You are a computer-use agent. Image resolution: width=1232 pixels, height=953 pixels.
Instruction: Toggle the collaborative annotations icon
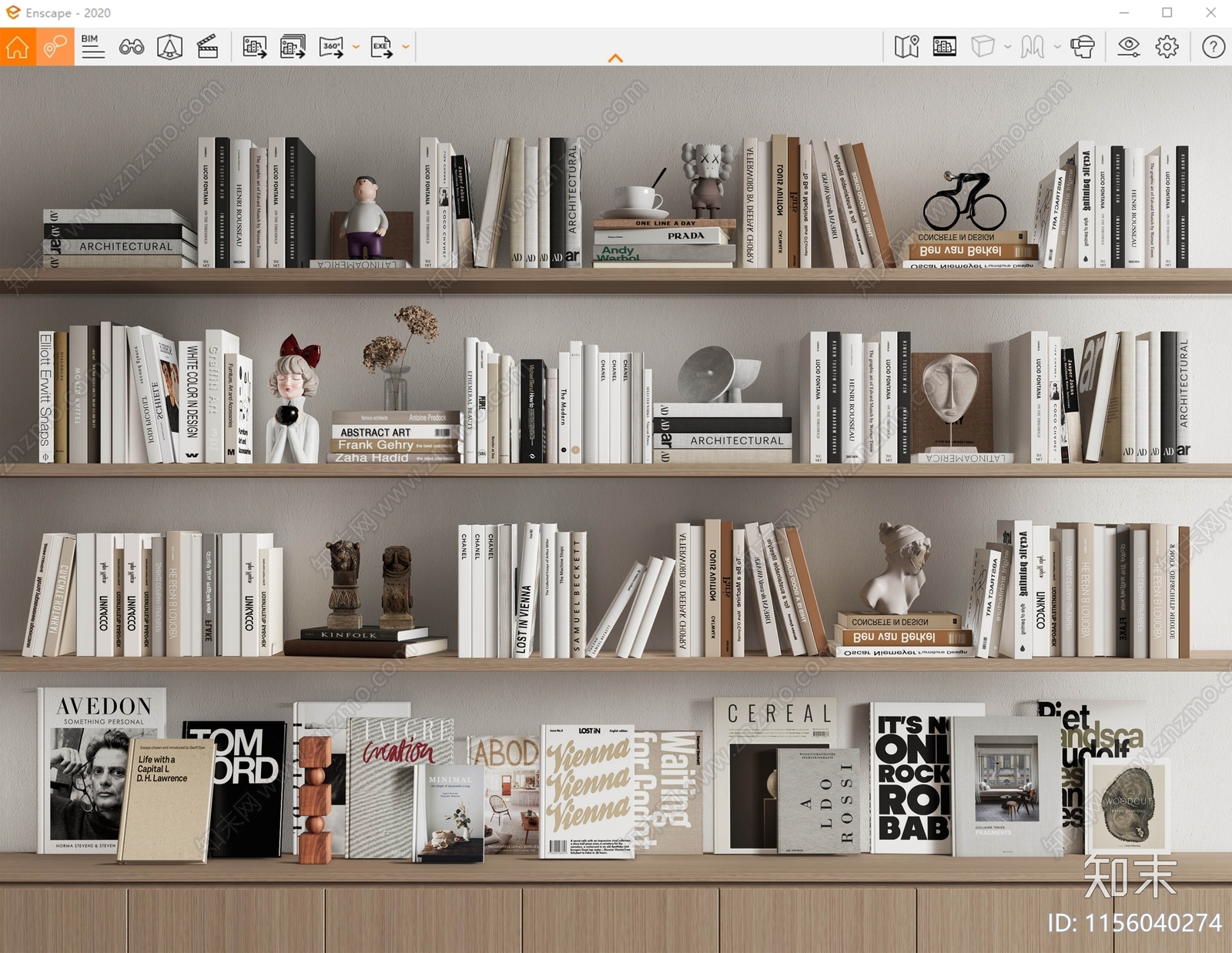pyautogui.click(x=55, y=47)
